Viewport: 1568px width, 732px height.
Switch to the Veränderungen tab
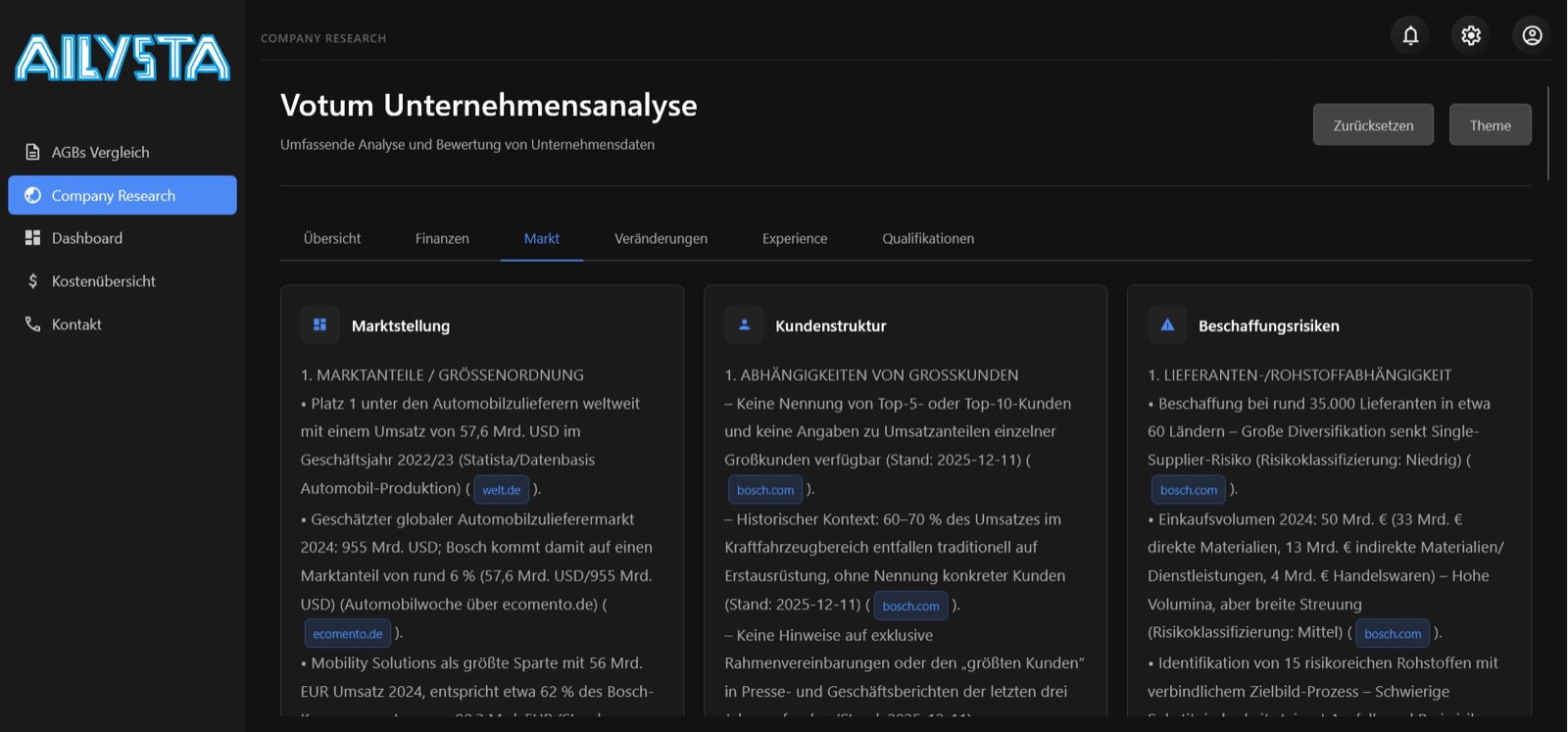coord(661,238)
